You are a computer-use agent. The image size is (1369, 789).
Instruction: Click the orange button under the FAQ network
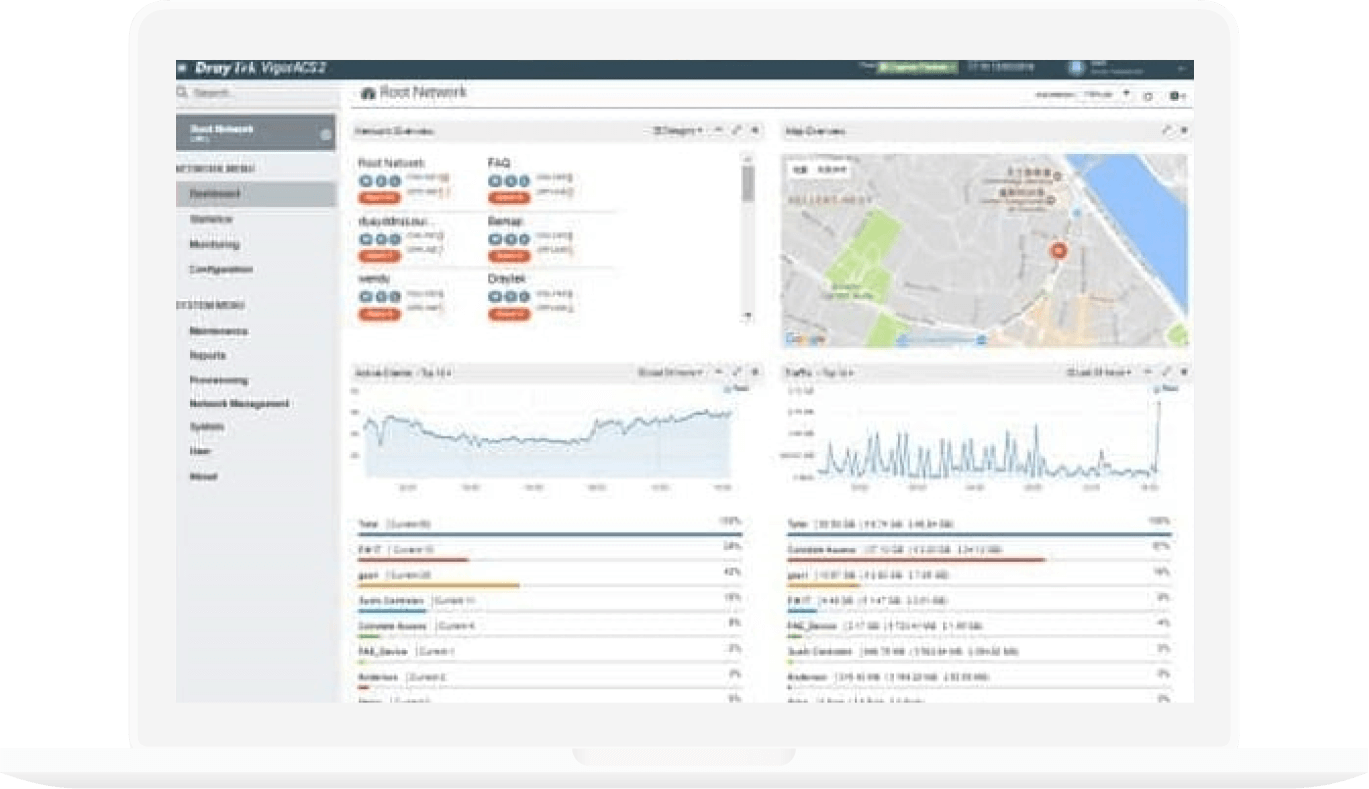tap(509, 198)
